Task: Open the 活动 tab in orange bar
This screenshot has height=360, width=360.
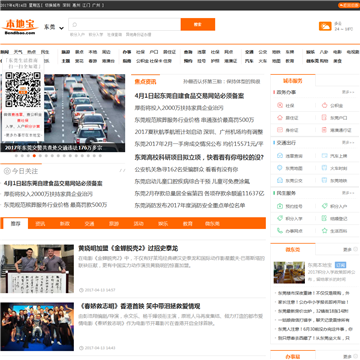Action: click(x=139, y=224)
